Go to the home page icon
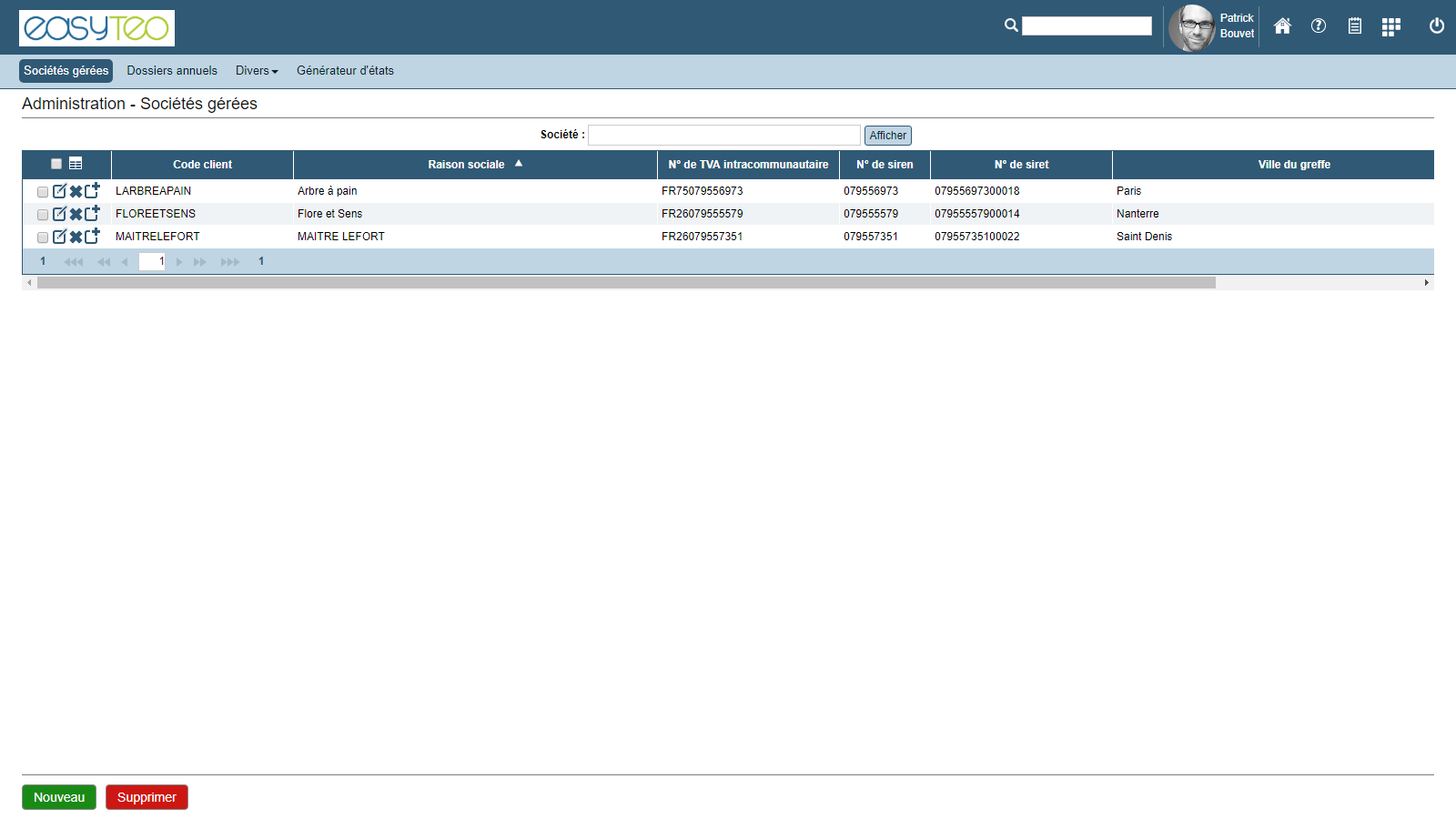Screen dimensions: 1456x819 tap(1282, 26)
